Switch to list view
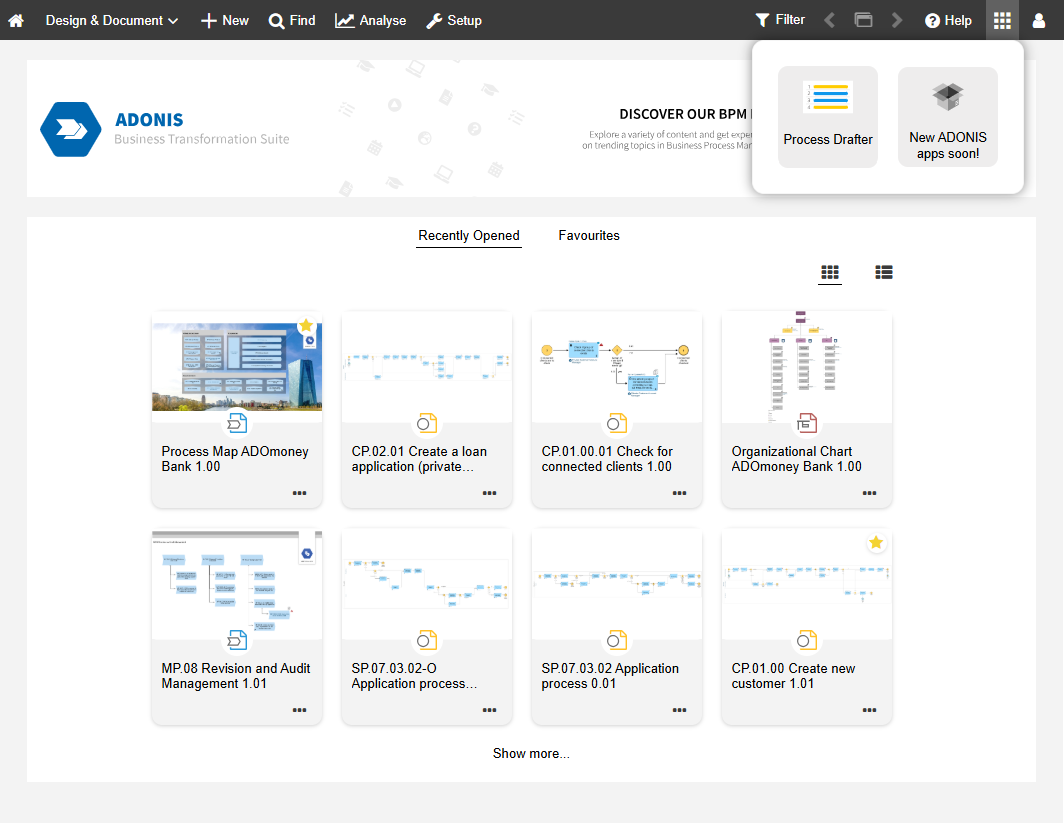 click(x=884, y=272)
